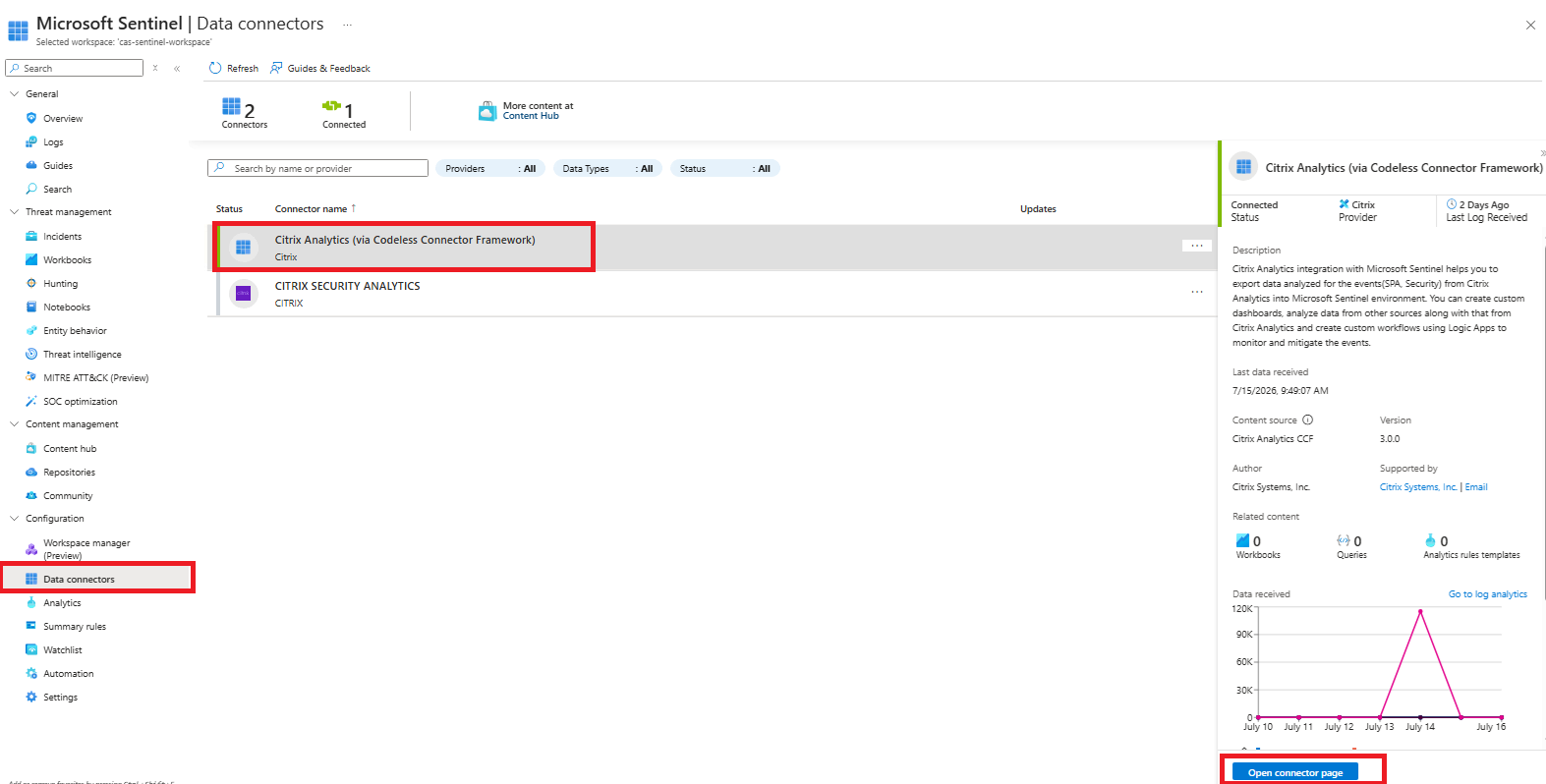Open the Workbooks sidebar item

pos(67,260)
